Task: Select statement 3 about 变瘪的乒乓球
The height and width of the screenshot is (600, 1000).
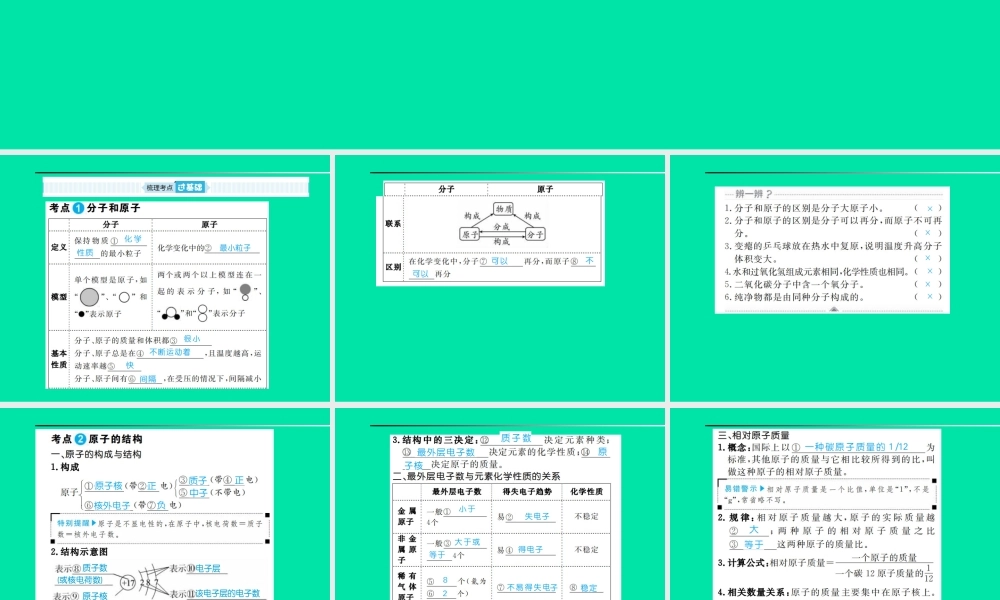Action: pos(832,252)
